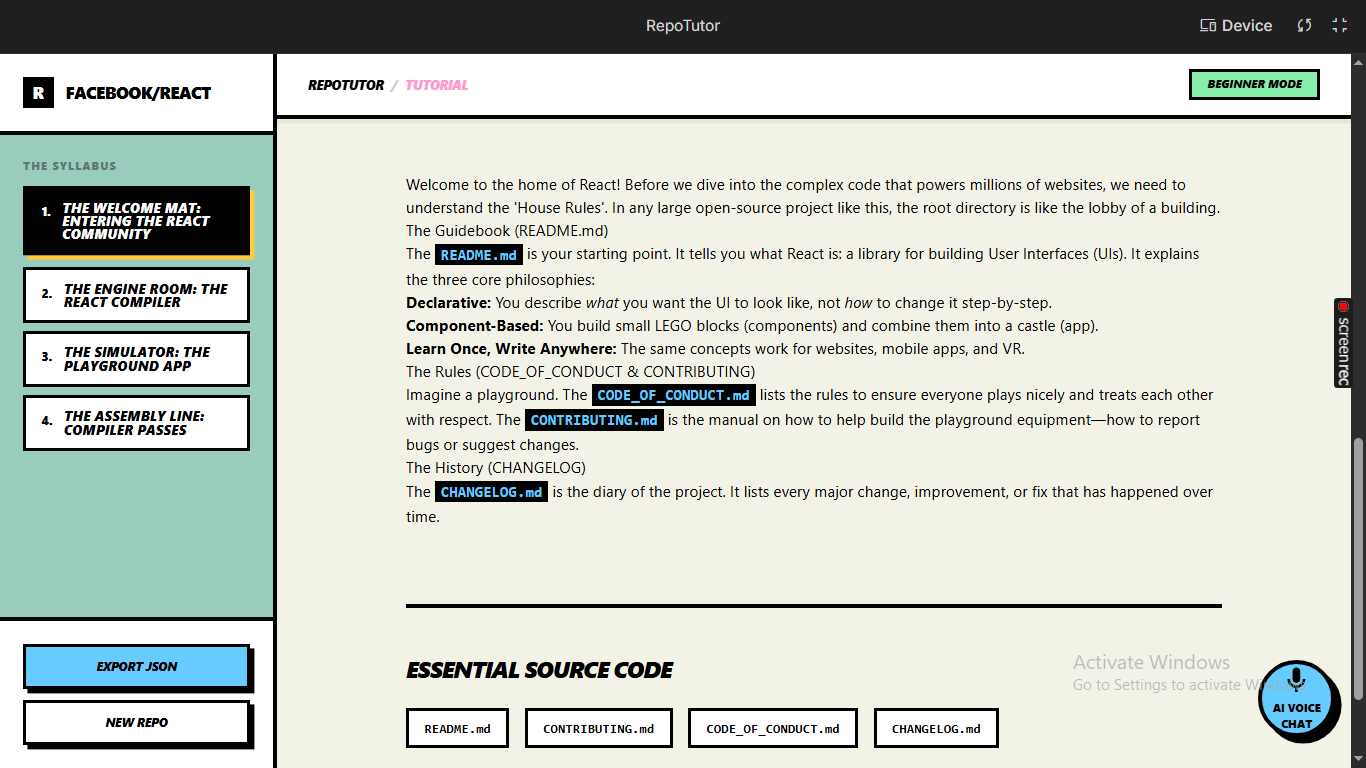Open README.md source file button
1366x768 pixels.
[457, 728]
